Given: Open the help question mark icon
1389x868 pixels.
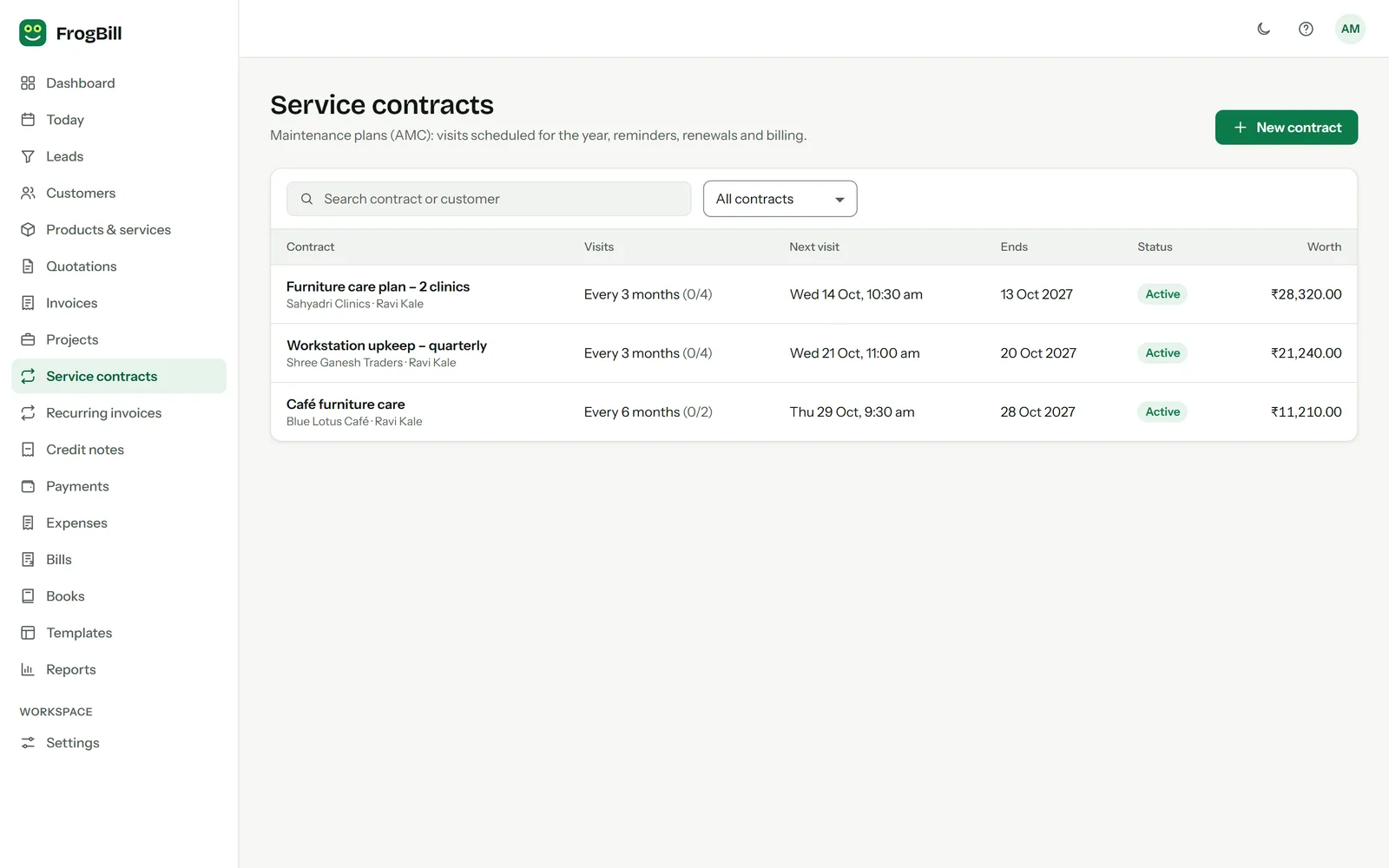Looking at the screenshot, I should [x=1306, y=29].
